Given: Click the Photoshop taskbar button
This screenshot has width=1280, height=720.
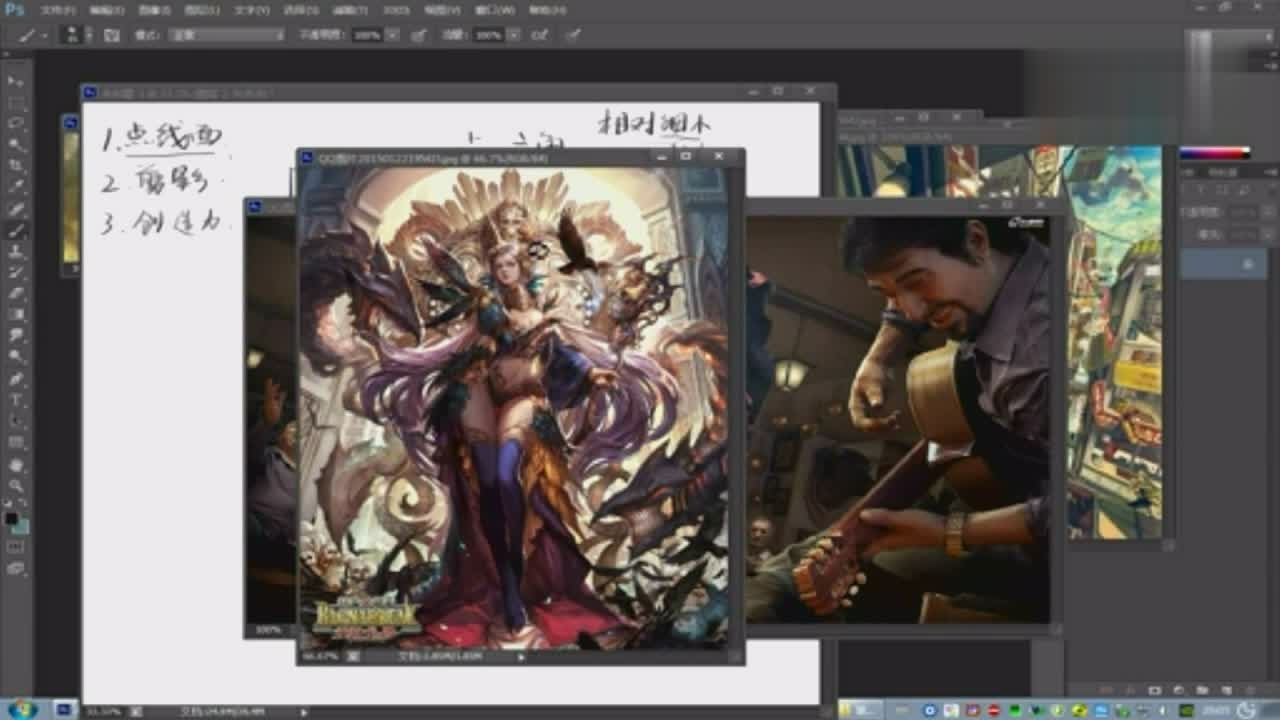Looking at the screenshot, I should [x=65, y=709].
